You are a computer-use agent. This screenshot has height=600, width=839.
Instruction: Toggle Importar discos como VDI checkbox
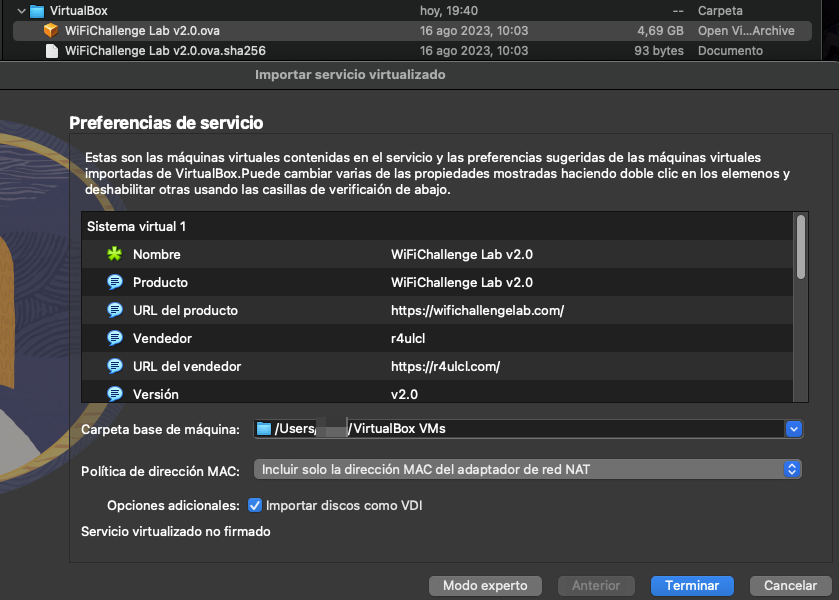(x=255, y=505)
